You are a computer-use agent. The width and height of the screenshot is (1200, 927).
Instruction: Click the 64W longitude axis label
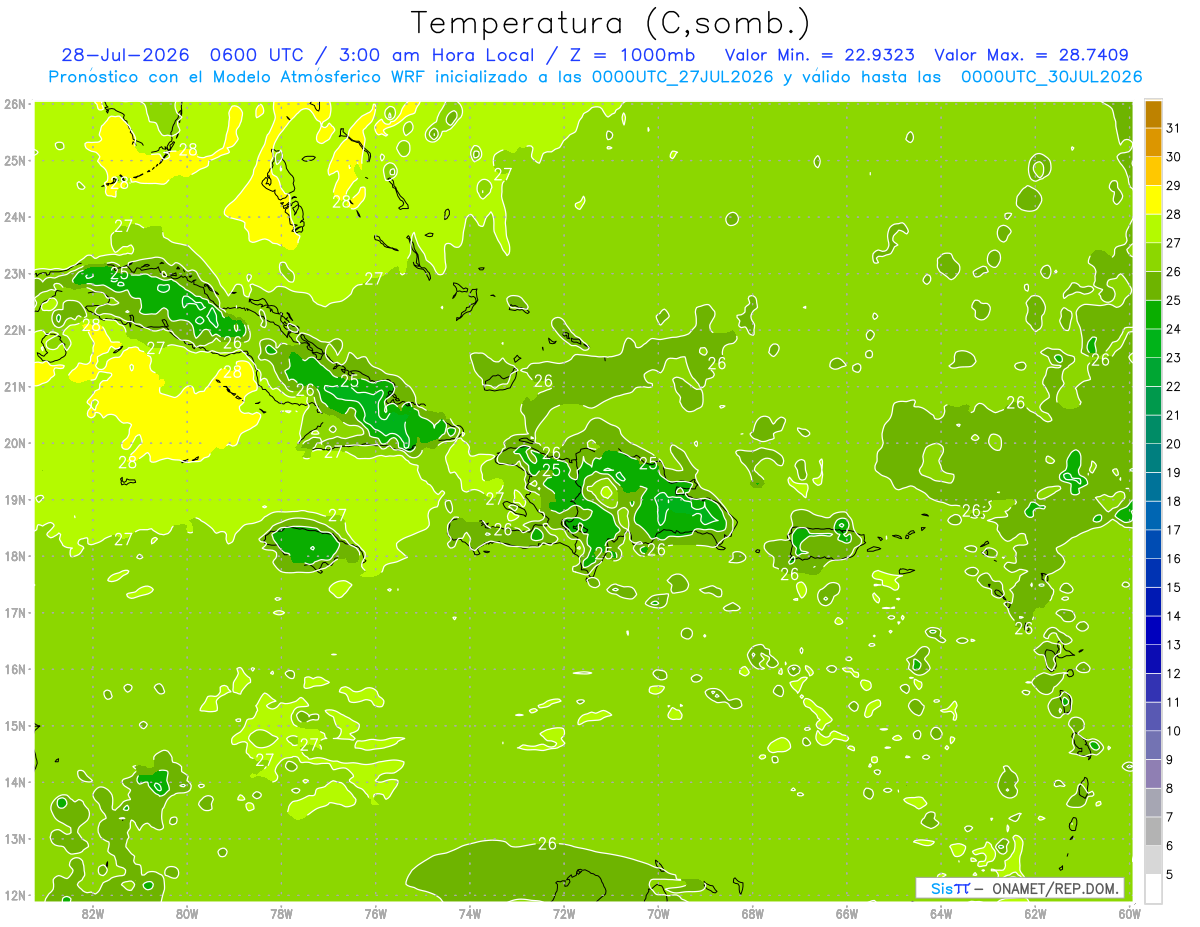(x=941, y=914)
